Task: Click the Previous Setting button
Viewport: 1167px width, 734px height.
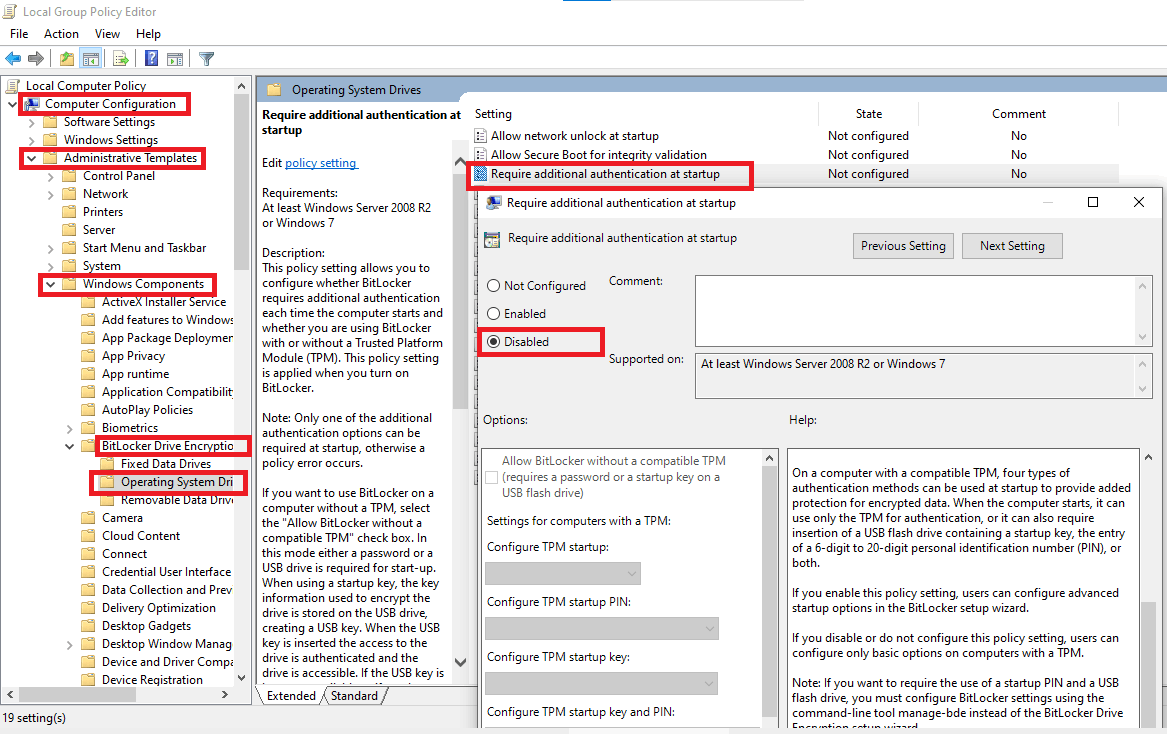Action: pos(903,246)
